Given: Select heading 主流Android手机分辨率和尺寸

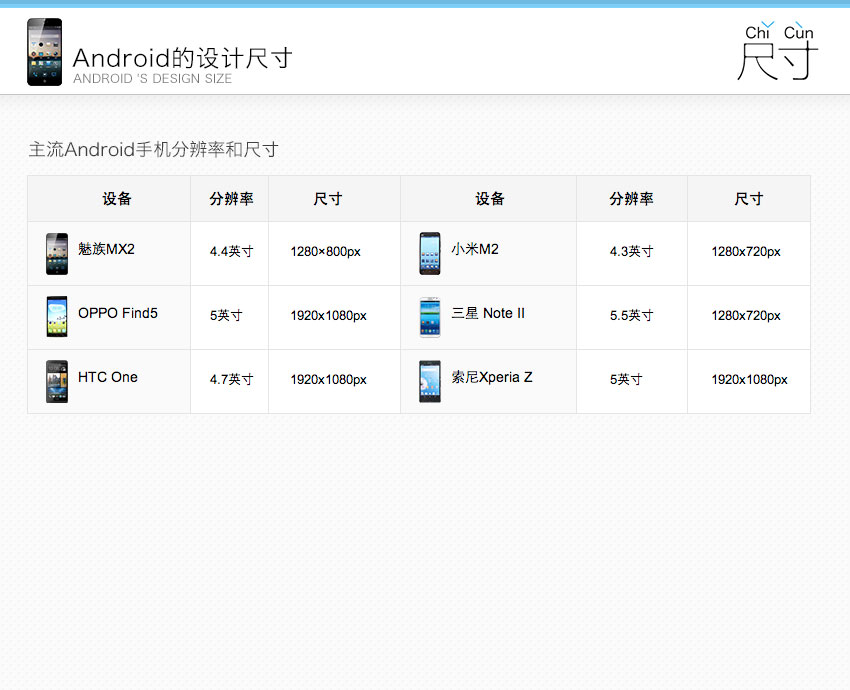Looking at the screenshot, I should 153,149.
